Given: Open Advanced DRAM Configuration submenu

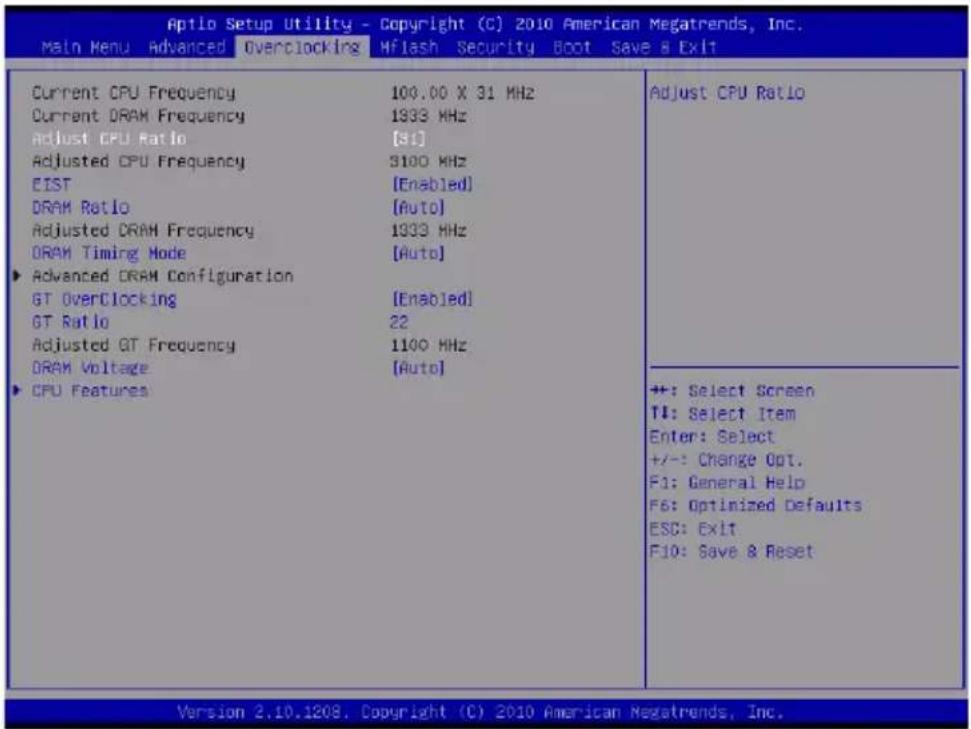Looking at the screenshot, I should (x=162, y=276).
